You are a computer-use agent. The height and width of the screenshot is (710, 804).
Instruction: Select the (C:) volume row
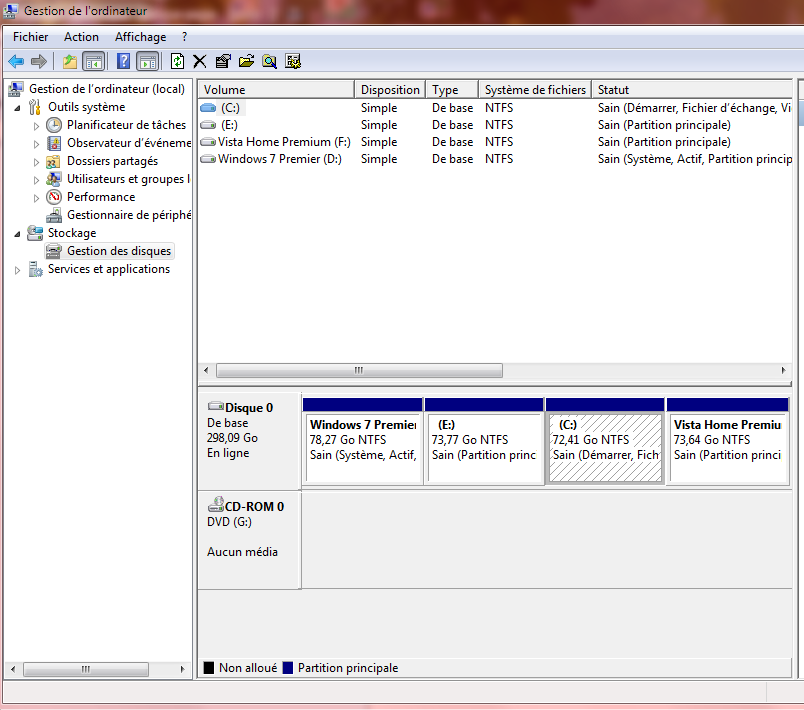(495, 108)
